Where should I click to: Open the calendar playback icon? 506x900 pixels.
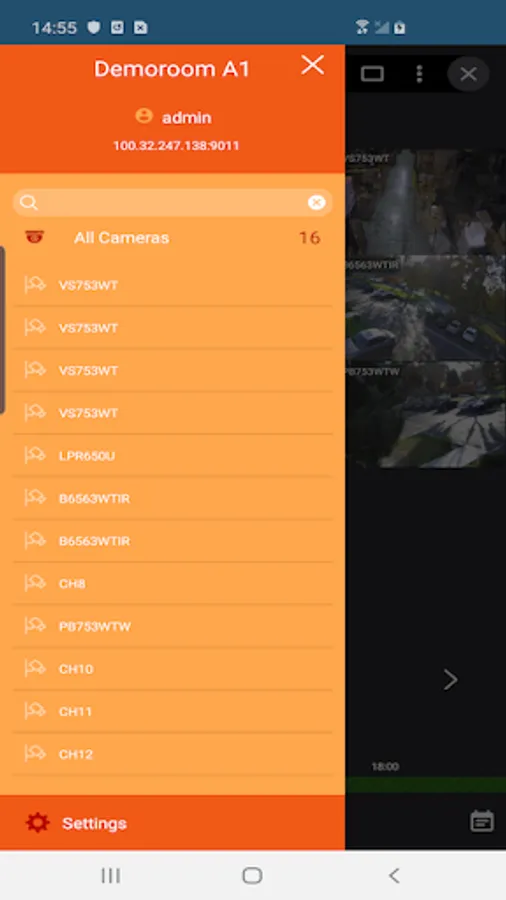tap(482, 821)
